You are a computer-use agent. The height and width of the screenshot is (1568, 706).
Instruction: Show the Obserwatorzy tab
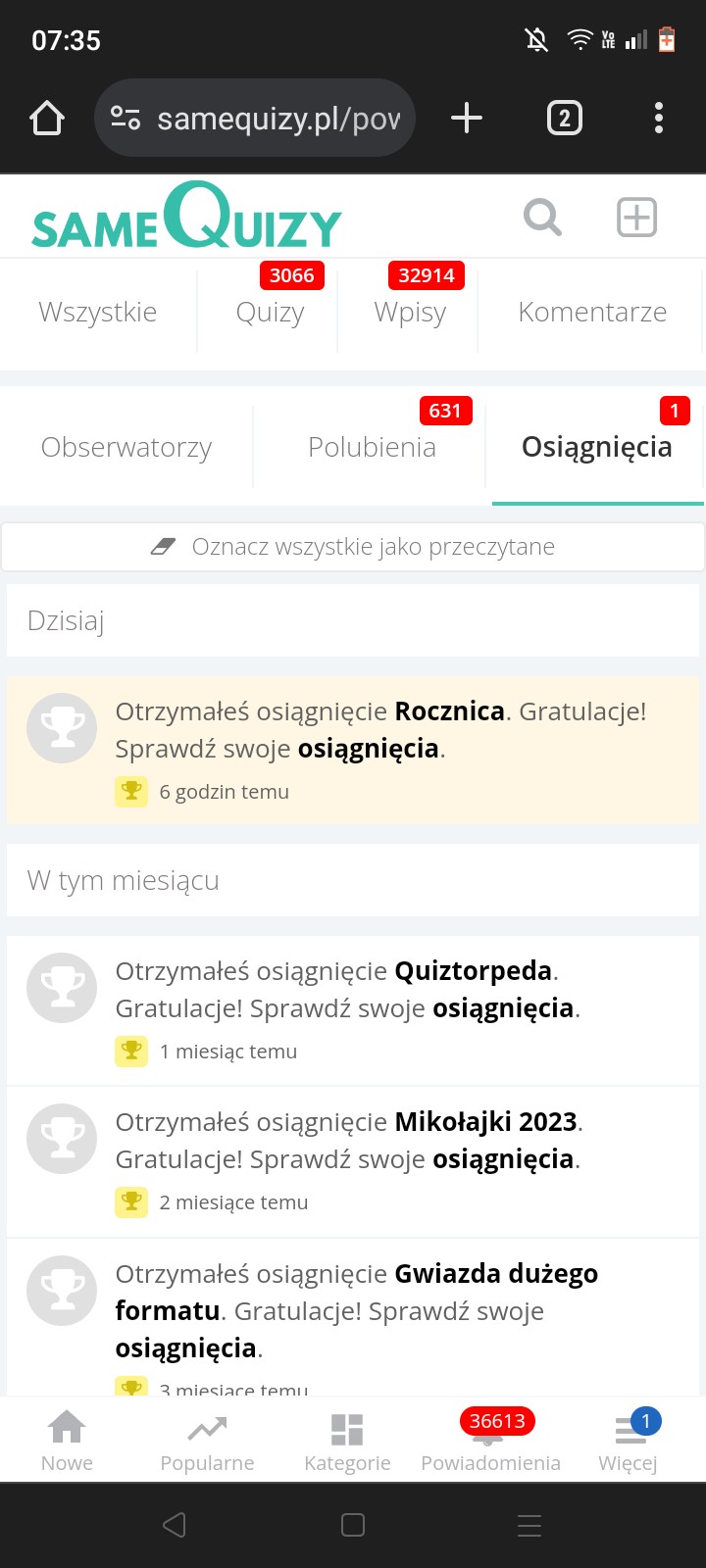tap(126, 447)
